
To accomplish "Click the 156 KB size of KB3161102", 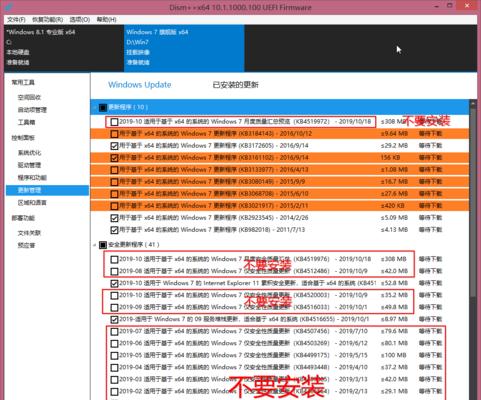I will (390, 158).
